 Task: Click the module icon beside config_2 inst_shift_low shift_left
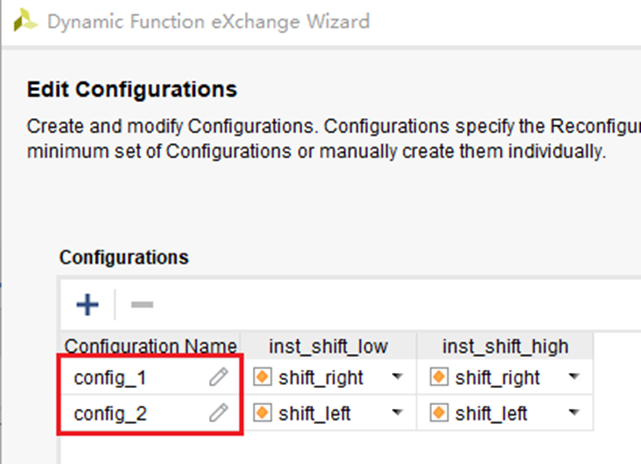pos(263,413)
